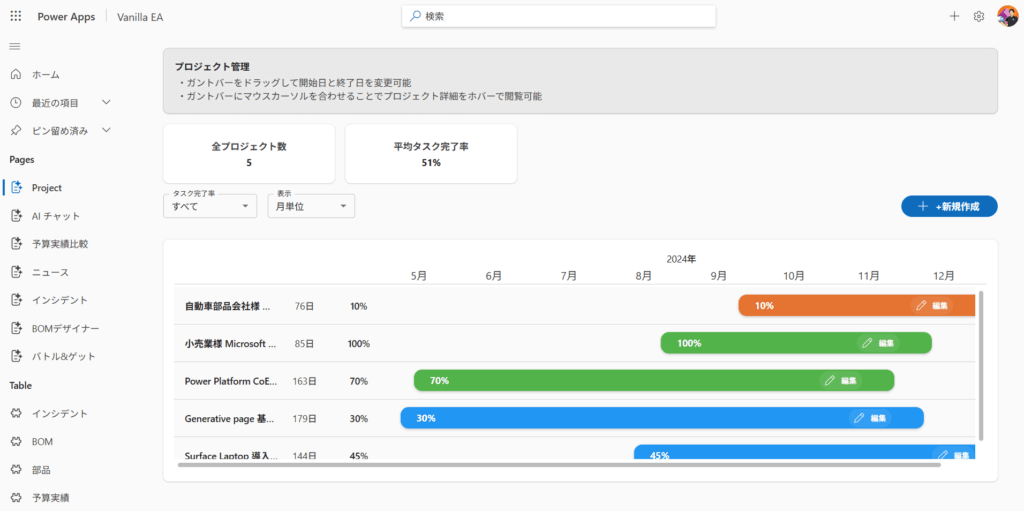The width and height of the screenshot is (1024, 511).
Task: Open the 表示 月単位 dropdown
Action: 311,206
